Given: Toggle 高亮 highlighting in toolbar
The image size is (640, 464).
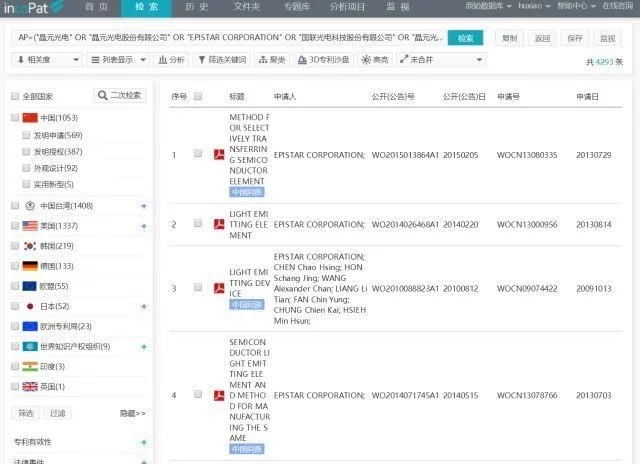Looking at the screenshot, I should click(375, 60).
